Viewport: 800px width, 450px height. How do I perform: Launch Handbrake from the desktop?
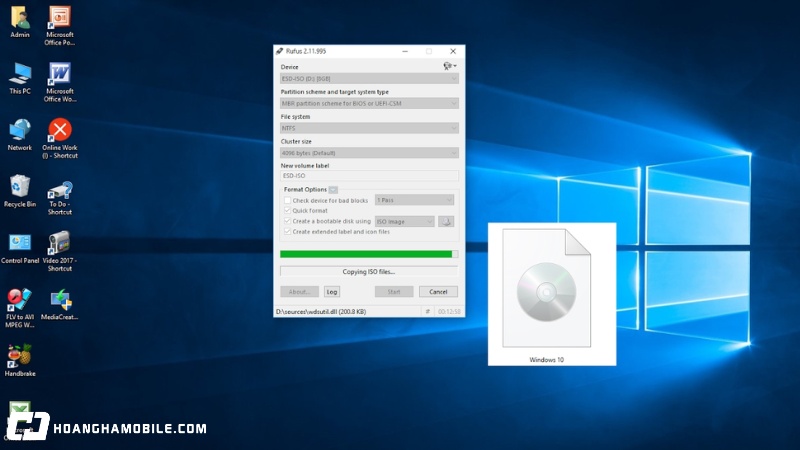(19, 360)
